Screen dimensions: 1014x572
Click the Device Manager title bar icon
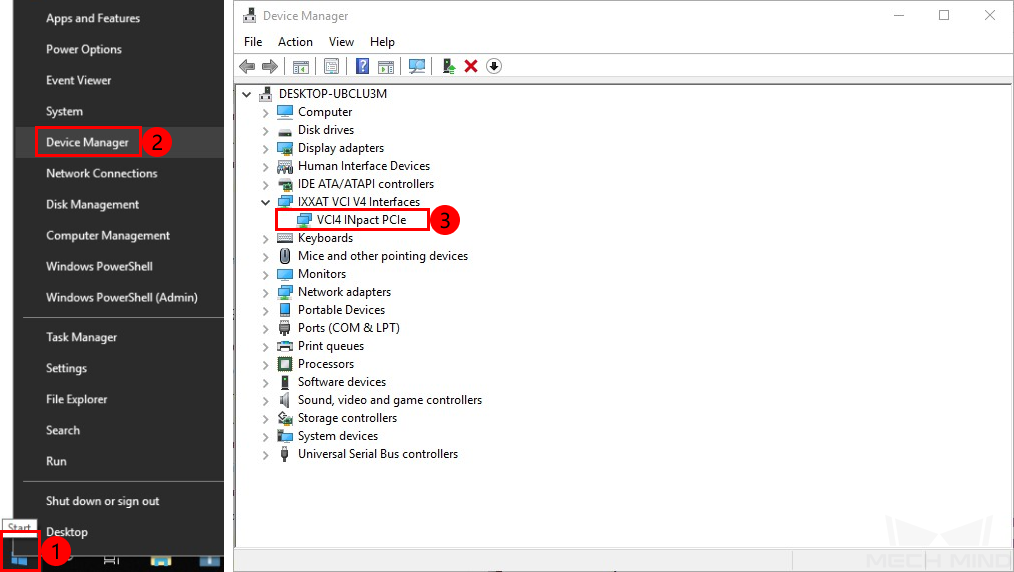click(x=249, y=16)
